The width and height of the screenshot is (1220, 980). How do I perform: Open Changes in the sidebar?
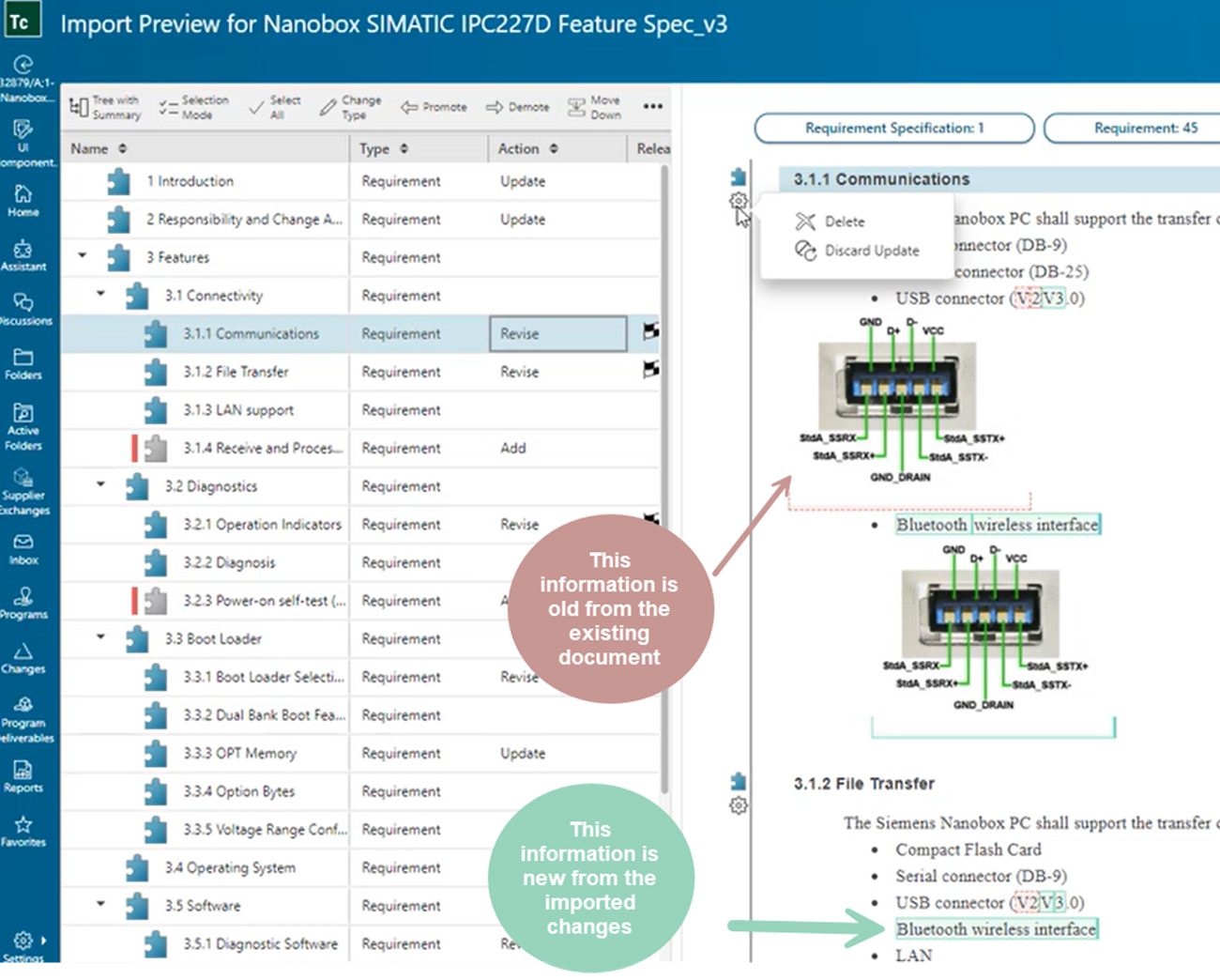[x=23, y=657]
